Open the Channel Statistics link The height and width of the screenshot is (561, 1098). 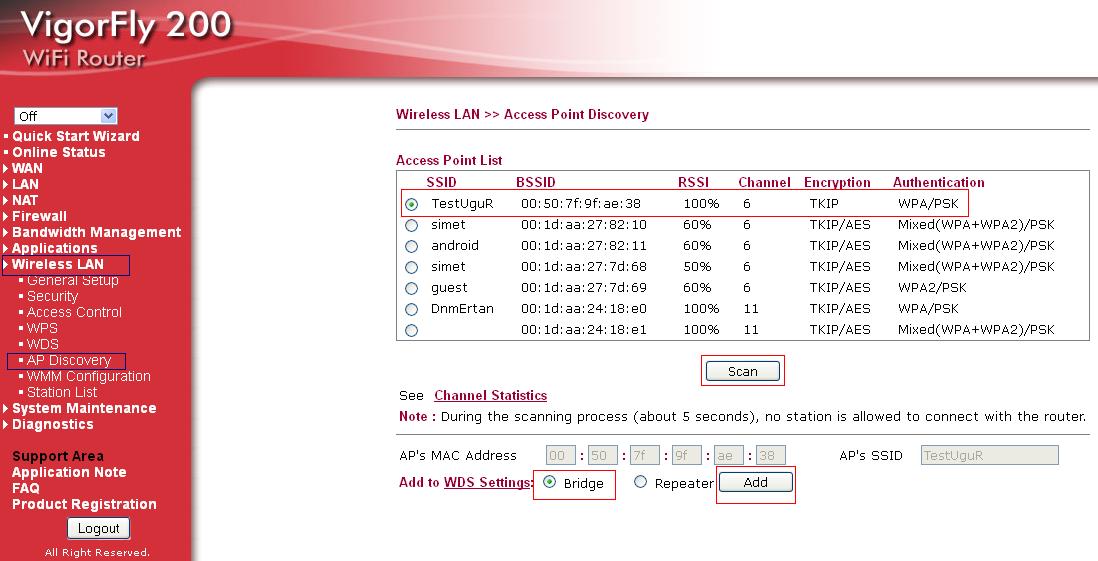[x=490, y=396]
